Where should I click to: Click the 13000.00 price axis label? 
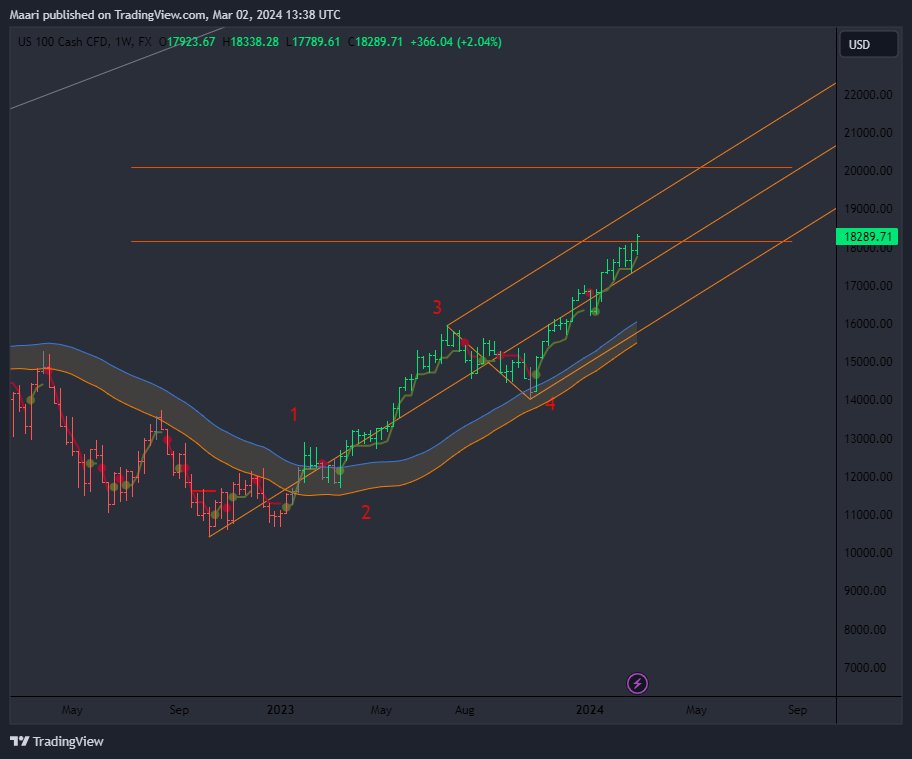(868, 439)
